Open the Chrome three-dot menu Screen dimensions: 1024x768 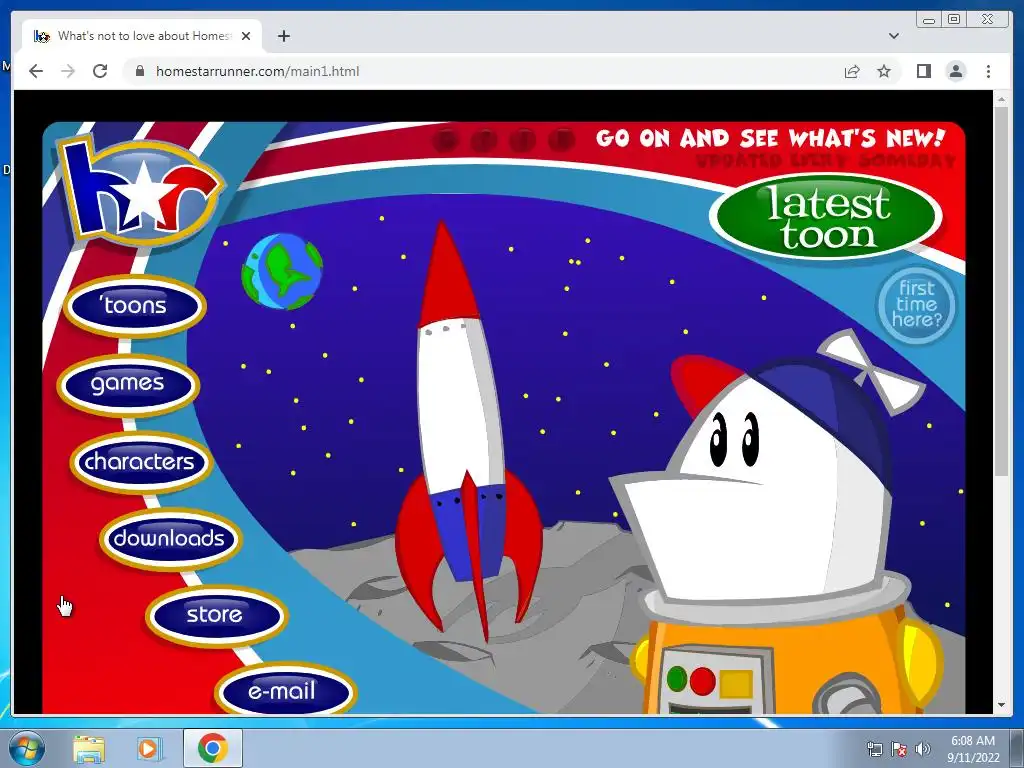click(x=988, y=71)
